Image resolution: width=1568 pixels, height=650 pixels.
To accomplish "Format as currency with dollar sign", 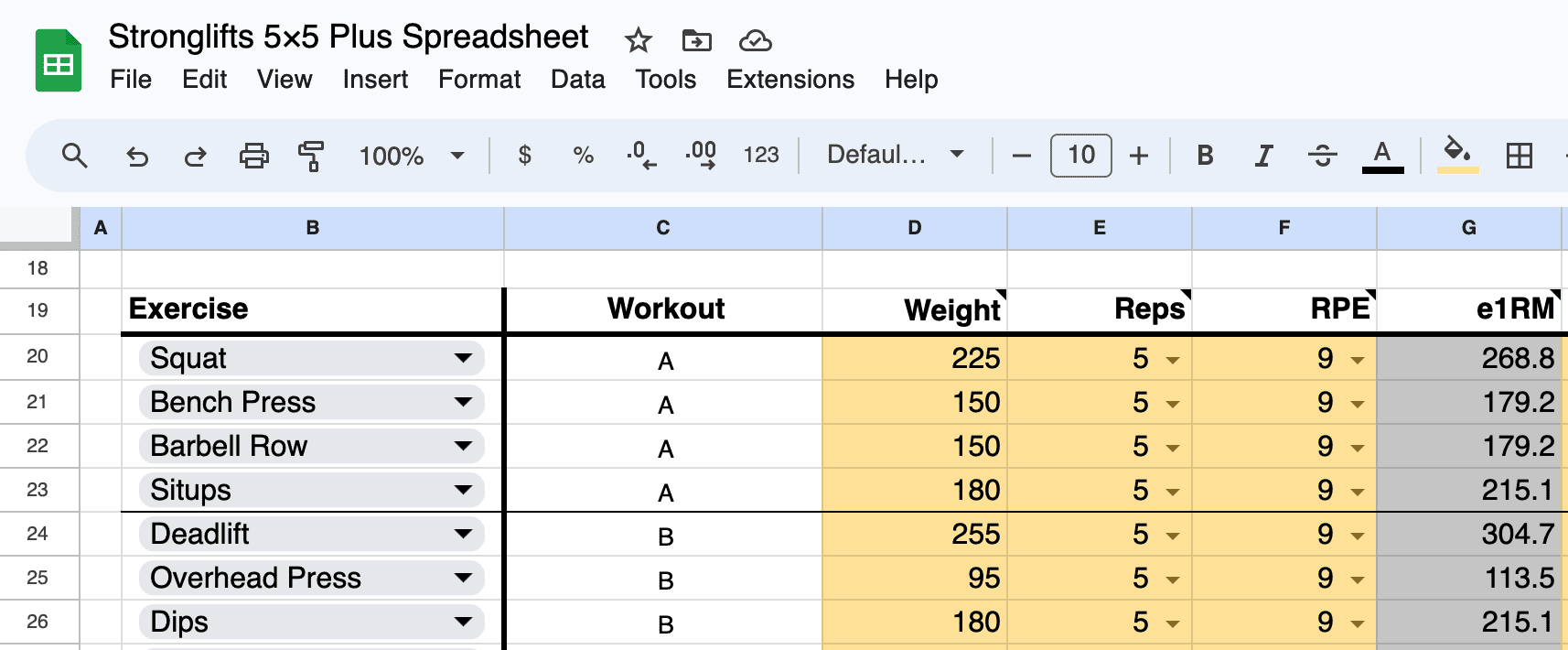I will pyautogui.click(x=524, y=156).
